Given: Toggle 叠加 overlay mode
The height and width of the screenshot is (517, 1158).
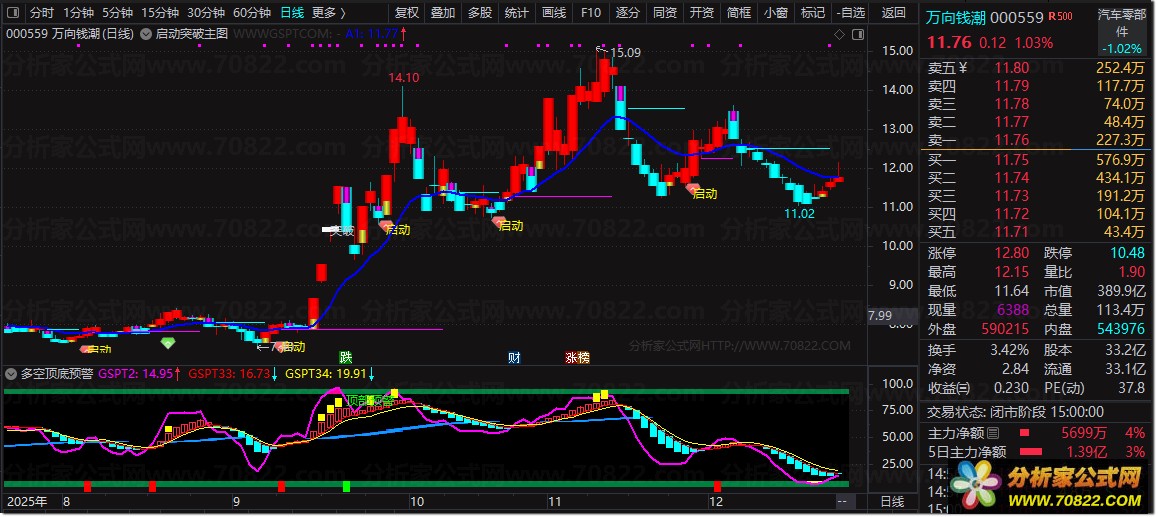Looking at the screenshot, I should 442,13.
